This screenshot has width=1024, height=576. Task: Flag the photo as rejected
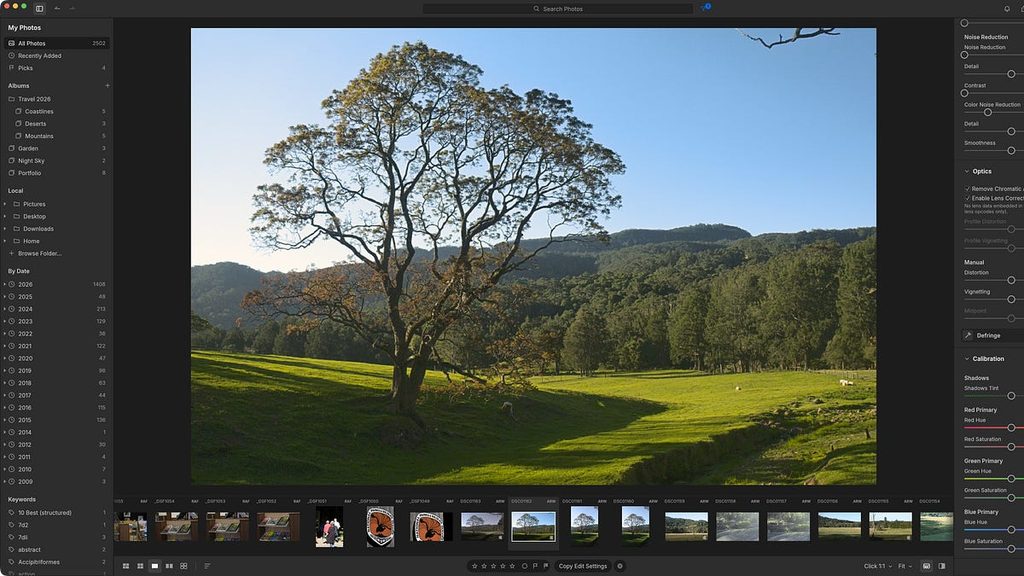[545, 566]
